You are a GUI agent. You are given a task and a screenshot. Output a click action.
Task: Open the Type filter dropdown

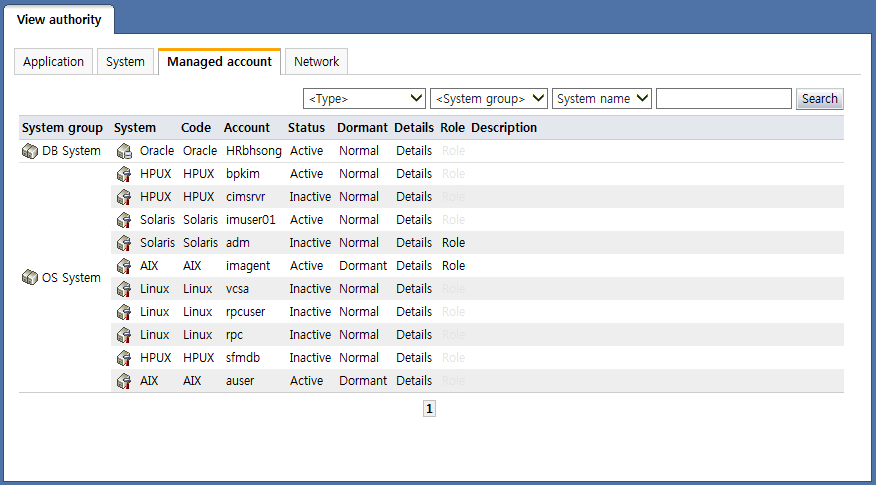coord(364,99)
